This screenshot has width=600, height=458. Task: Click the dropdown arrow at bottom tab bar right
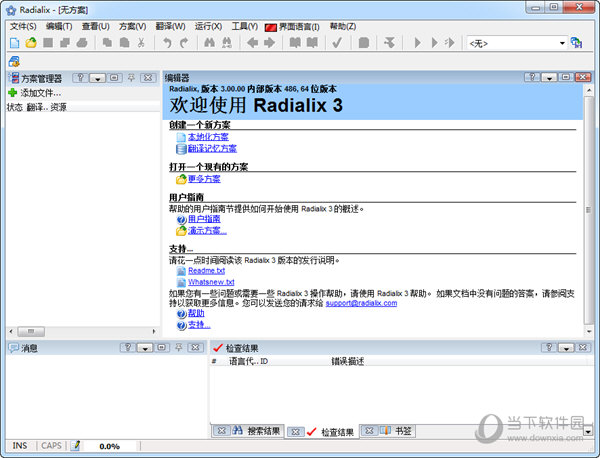point(588,431)
